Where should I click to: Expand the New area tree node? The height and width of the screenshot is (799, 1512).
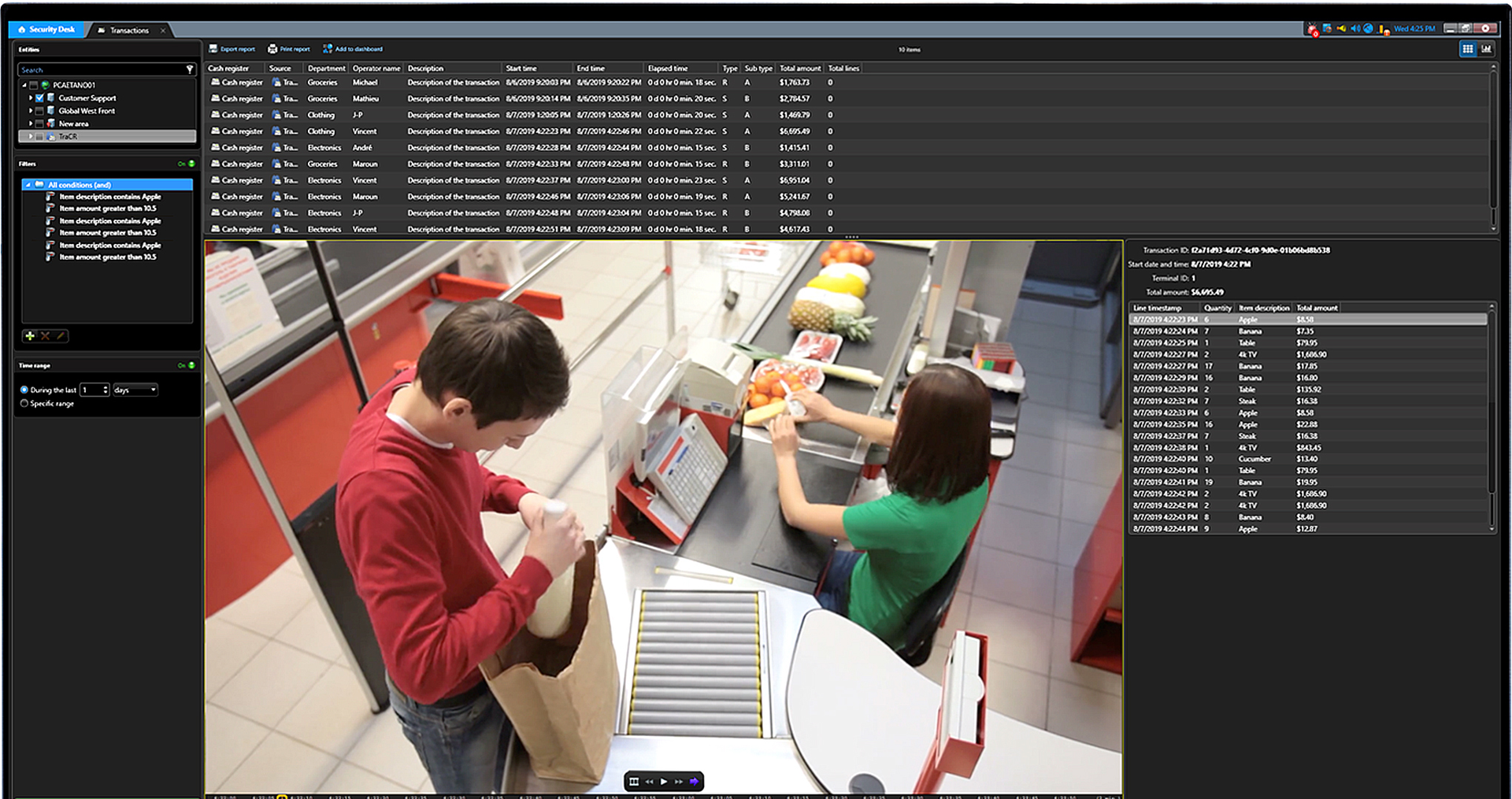(29, 123)
